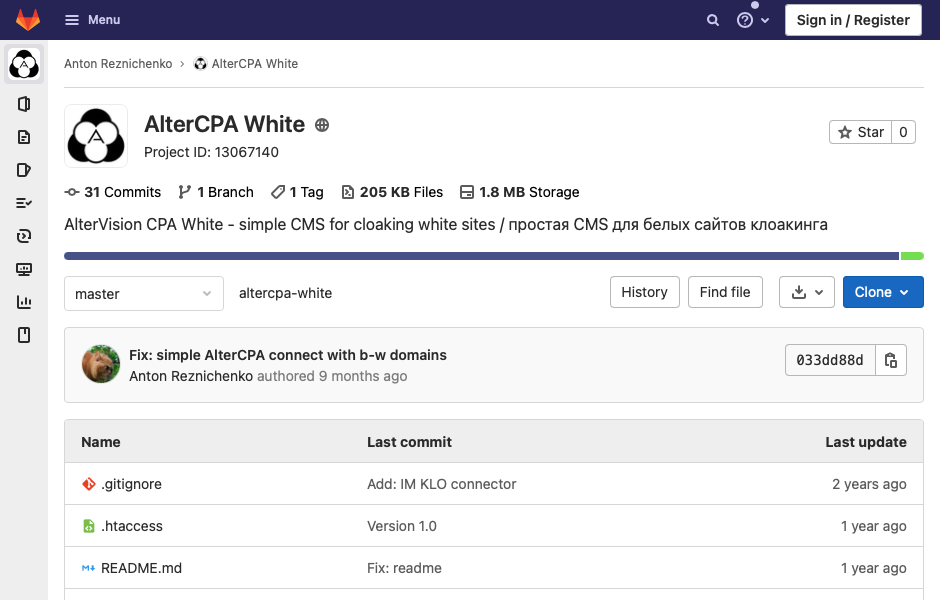Viewport: 940px width, 600px height.
Task: Open Project information in sidebar
Action: [x=24, y=104]
